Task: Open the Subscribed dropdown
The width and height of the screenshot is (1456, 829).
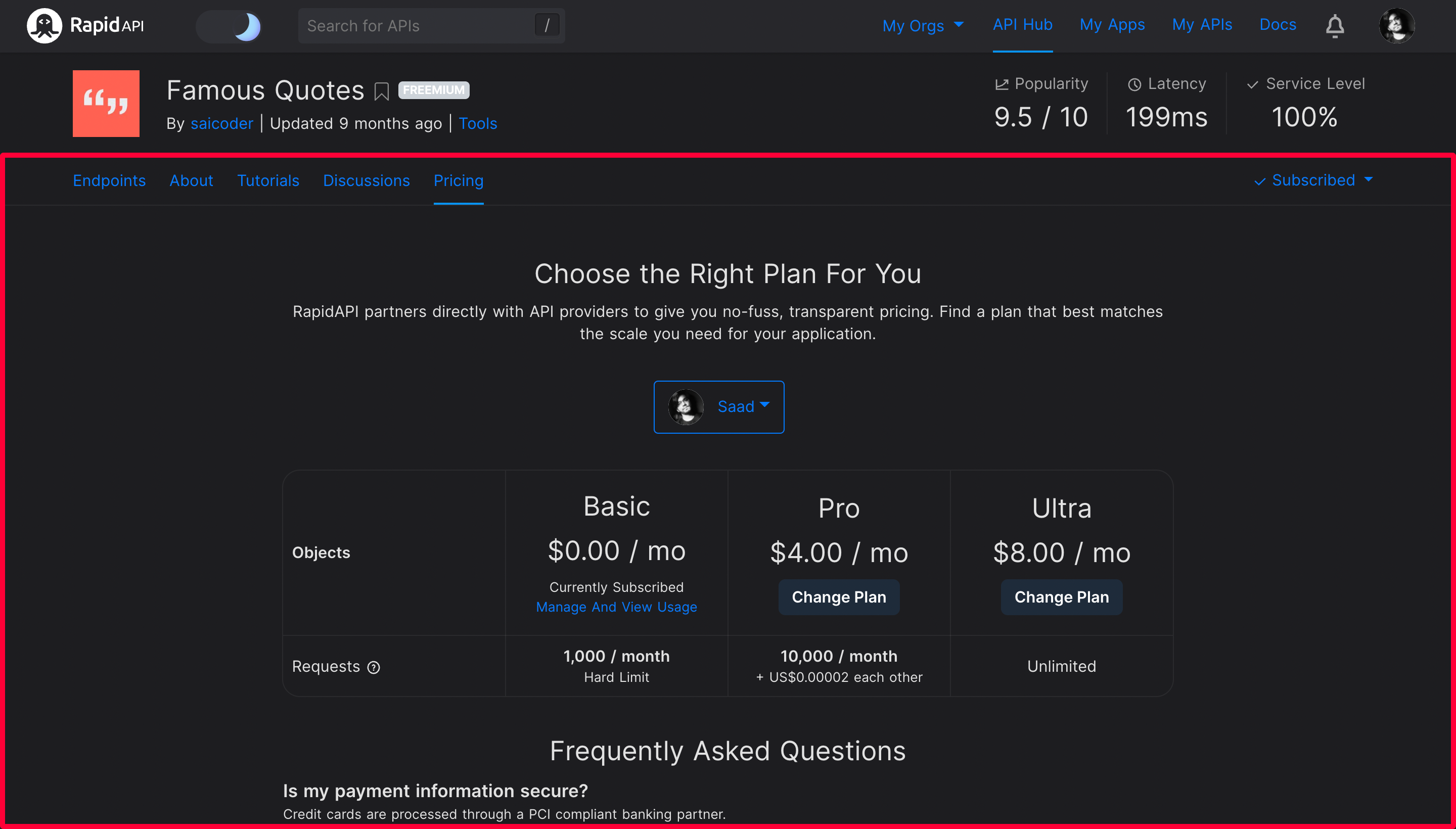Action: pyautogui.click(x=1313, y=180)
